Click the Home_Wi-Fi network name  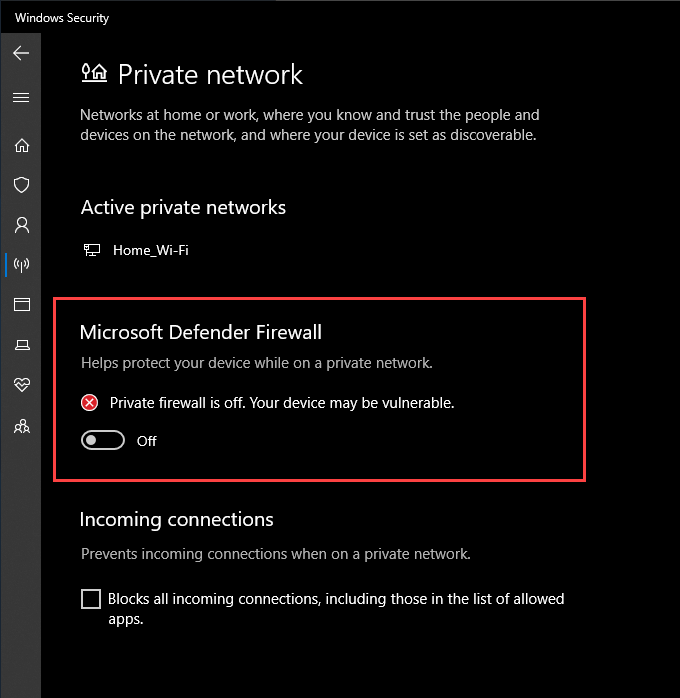pyautogui.click(x=150, y=250)
